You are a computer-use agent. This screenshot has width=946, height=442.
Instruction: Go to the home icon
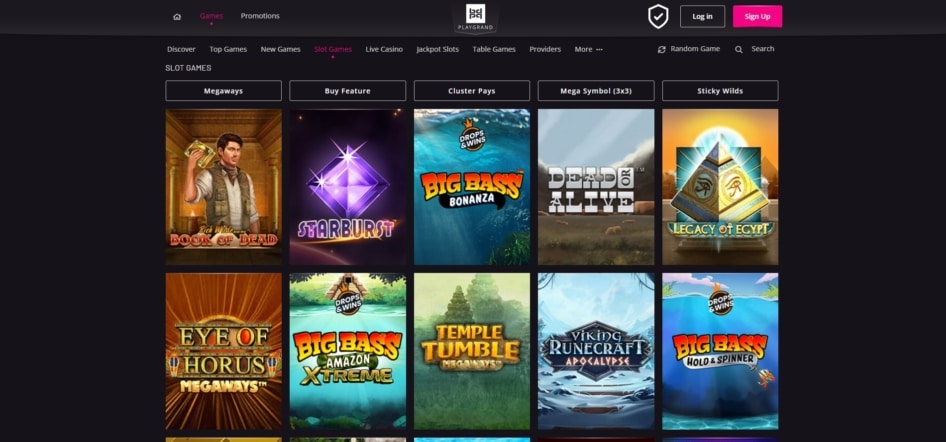(x=177, y=17)
